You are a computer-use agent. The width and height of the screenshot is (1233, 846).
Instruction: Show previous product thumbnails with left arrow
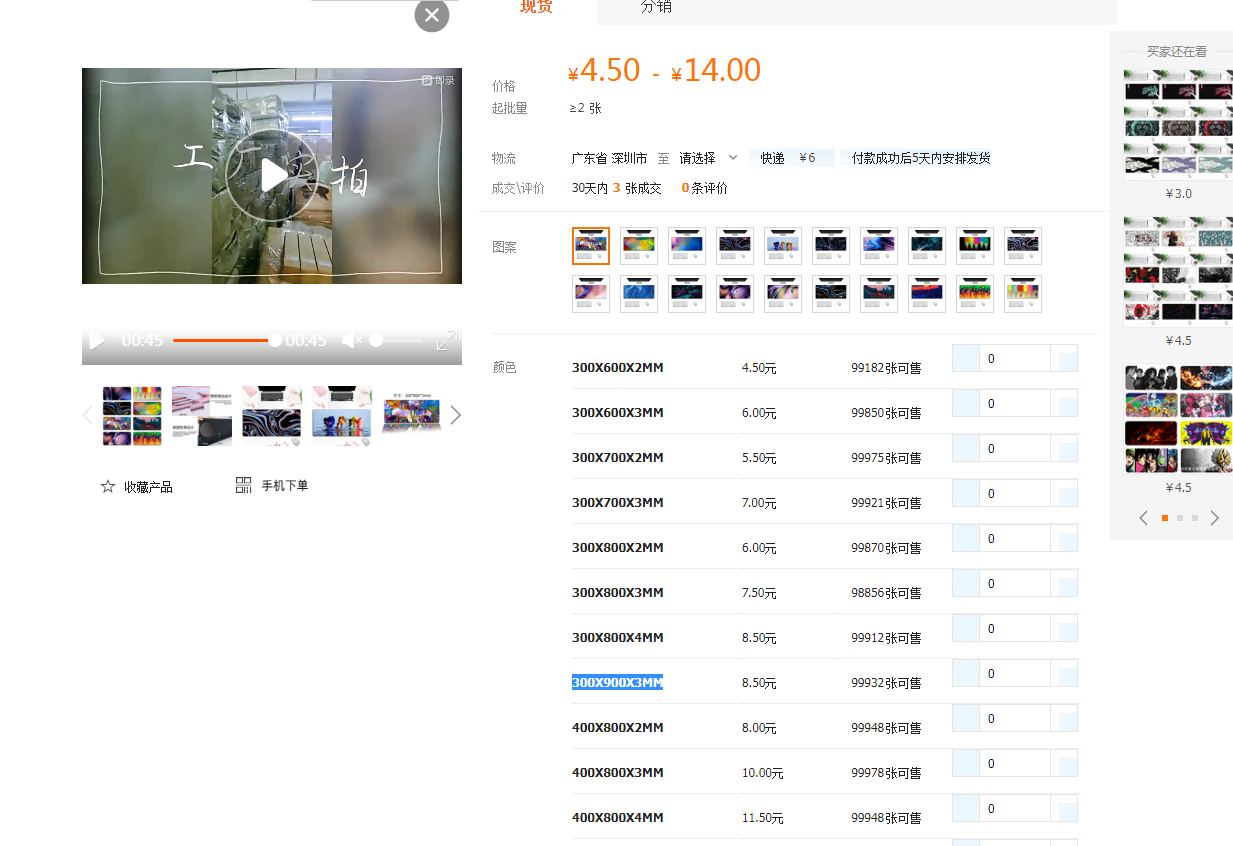pos(88,415)
